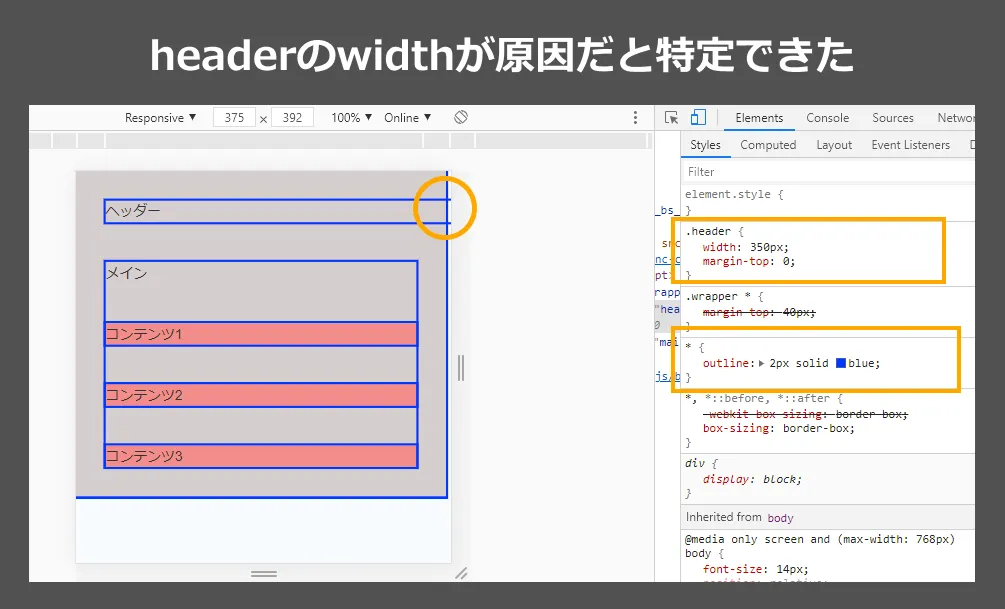
Task: Click the コンテンツ3 block
Action: tap(261, 456)
